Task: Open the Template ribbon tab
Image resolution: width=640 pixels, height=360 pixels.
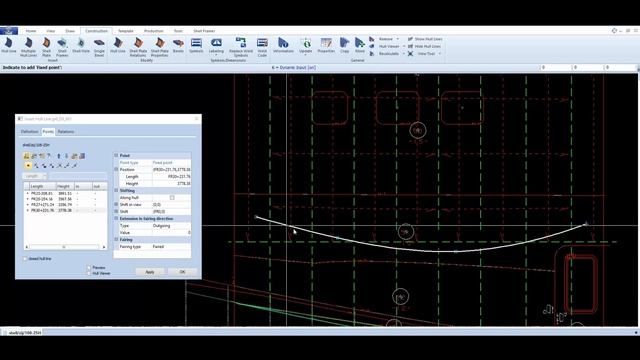Action: click(126, 31)
